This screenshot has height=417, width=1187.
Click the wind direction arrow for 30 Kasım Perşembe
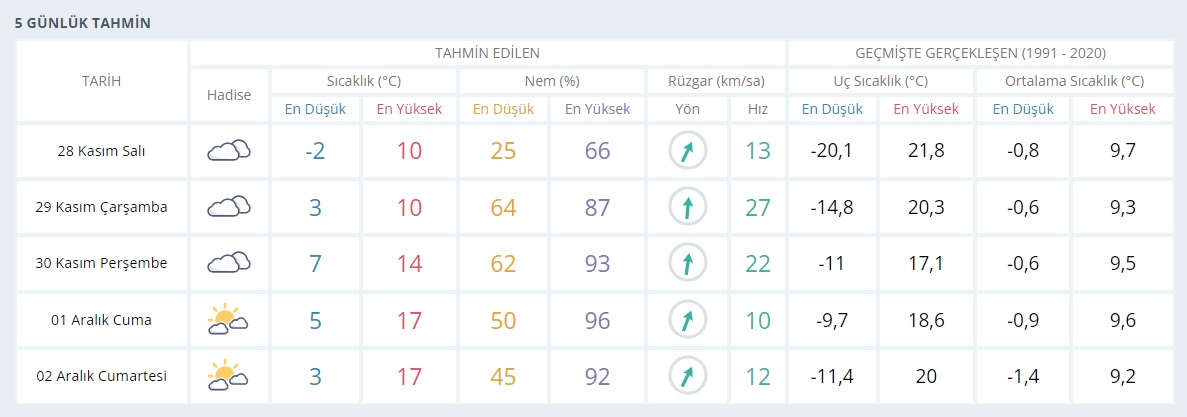687,263
